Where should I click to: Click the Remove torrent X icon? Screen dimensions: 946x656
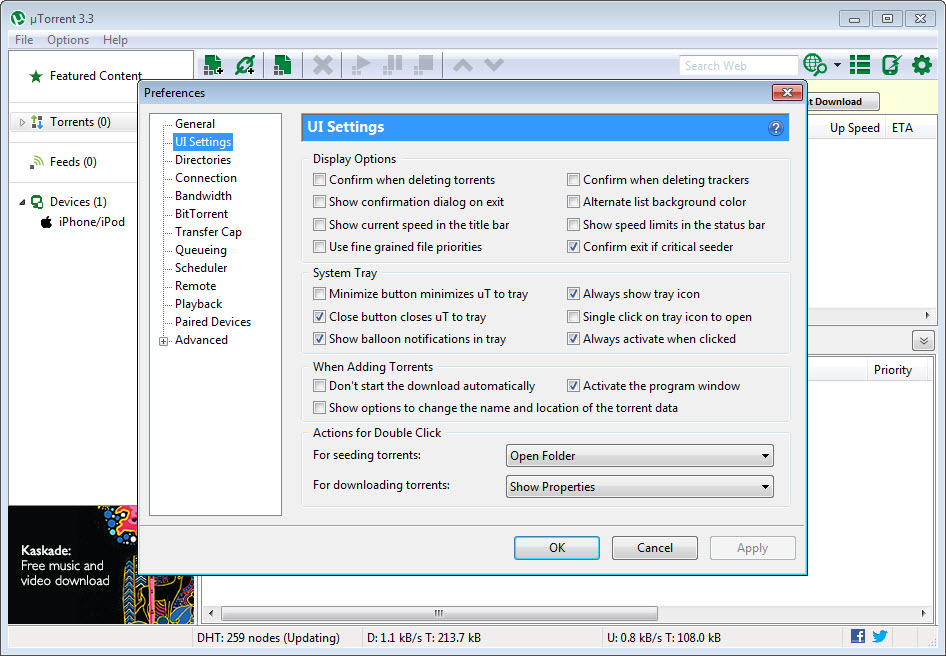click(x=323, y=65)
